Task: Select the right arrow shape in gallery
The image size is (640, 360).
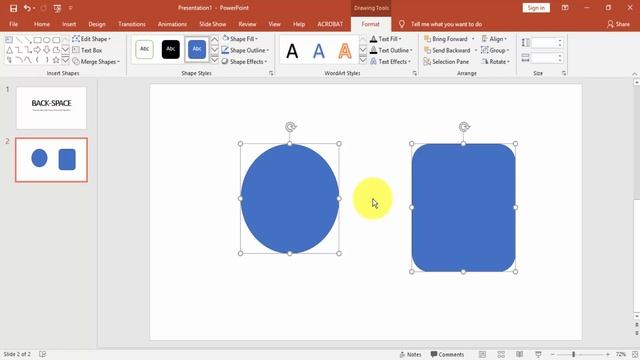Action: pos(37,50)
